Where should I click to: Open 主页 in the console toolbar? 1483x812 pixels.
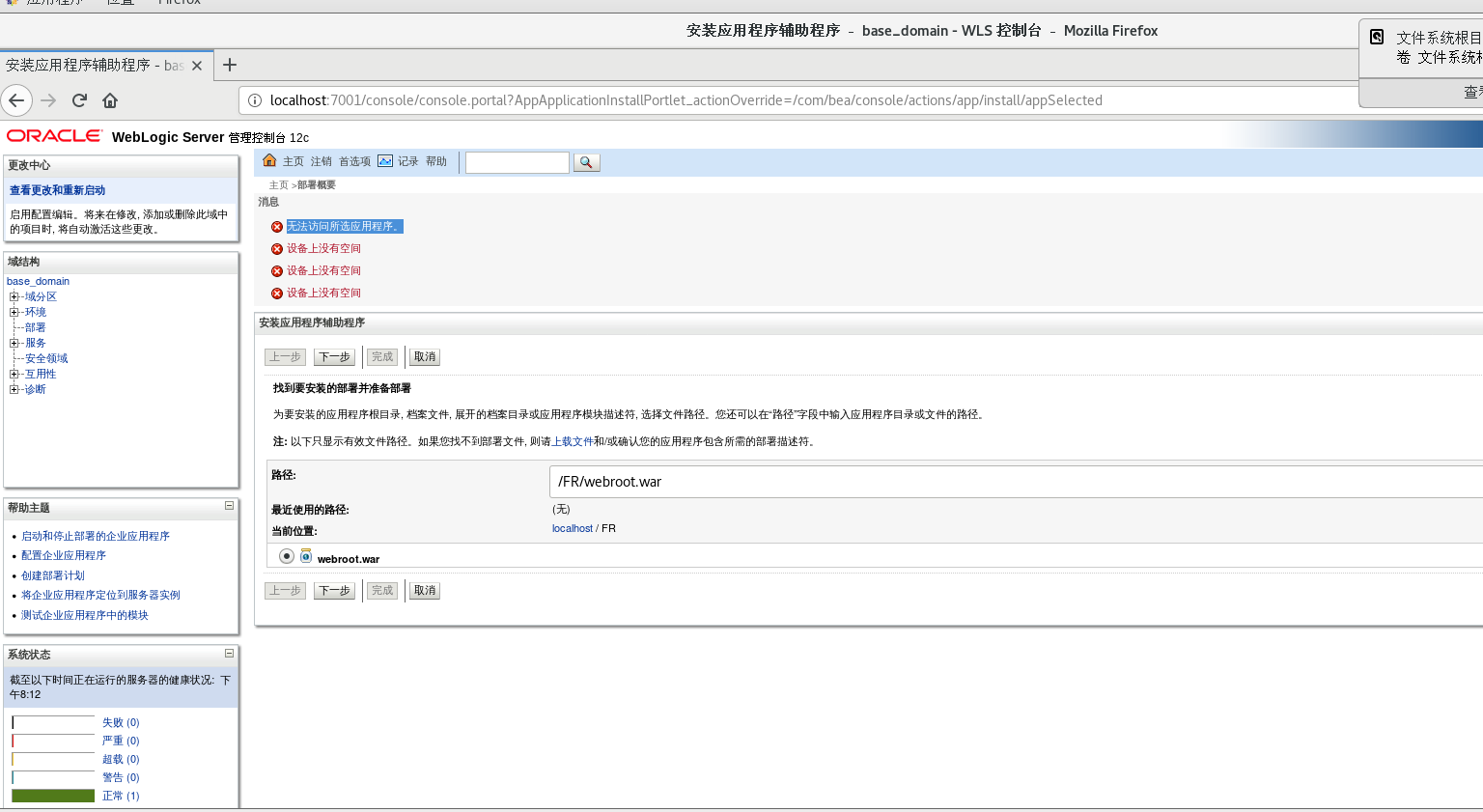(x=294, y=161)
